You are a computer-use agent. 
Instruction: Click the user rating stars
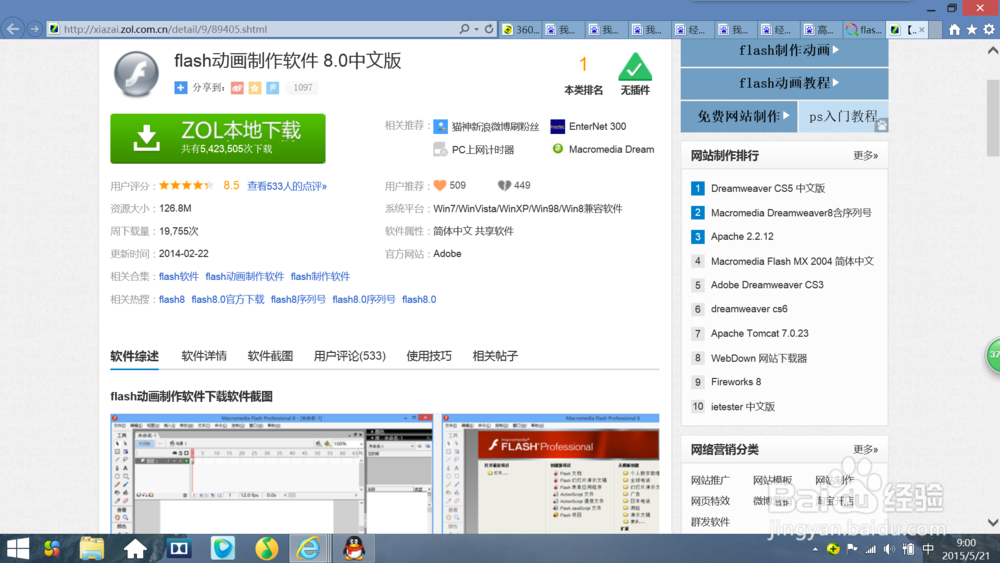[x=186, y=186]
